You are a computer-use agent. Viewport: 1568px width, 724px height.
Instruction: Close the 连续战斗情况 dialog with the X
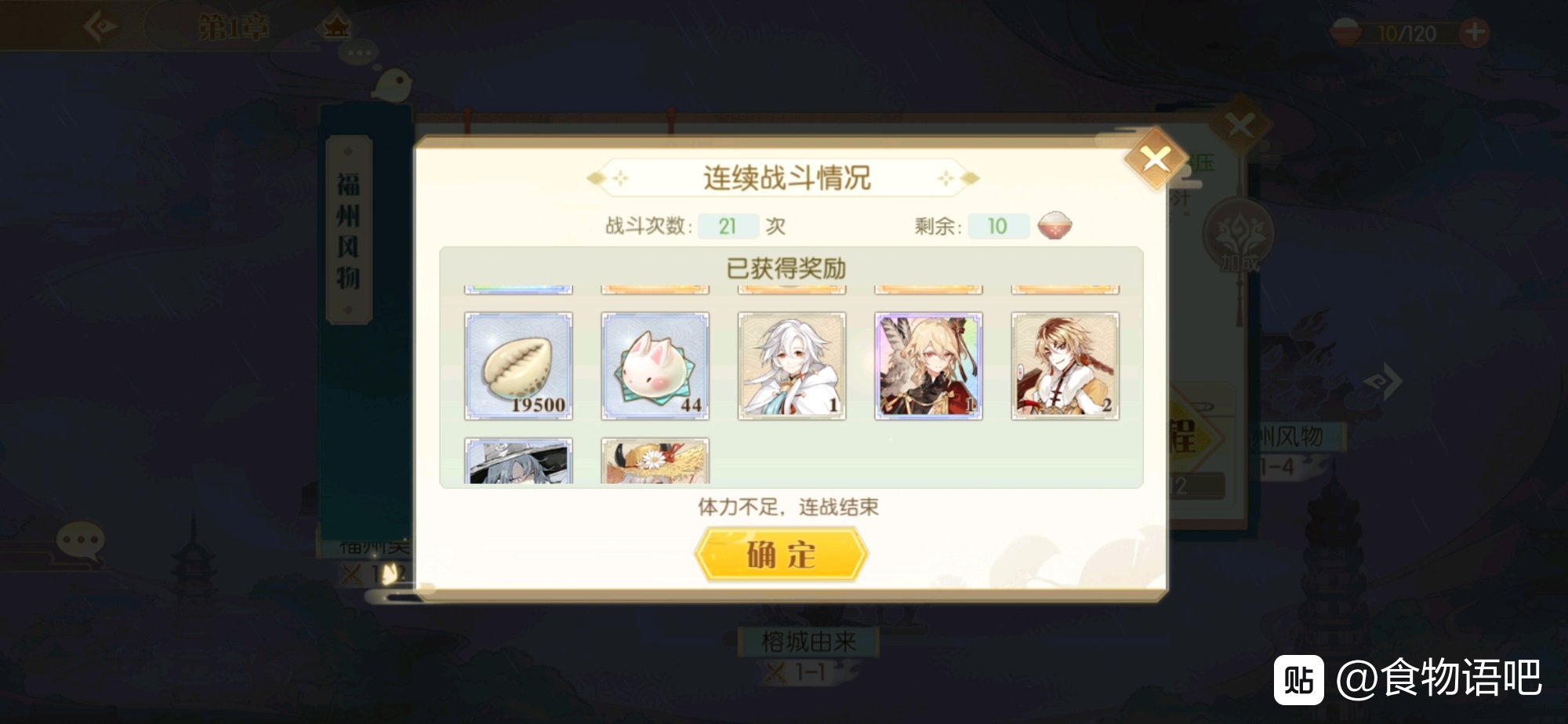click(x=1155, y=159)
